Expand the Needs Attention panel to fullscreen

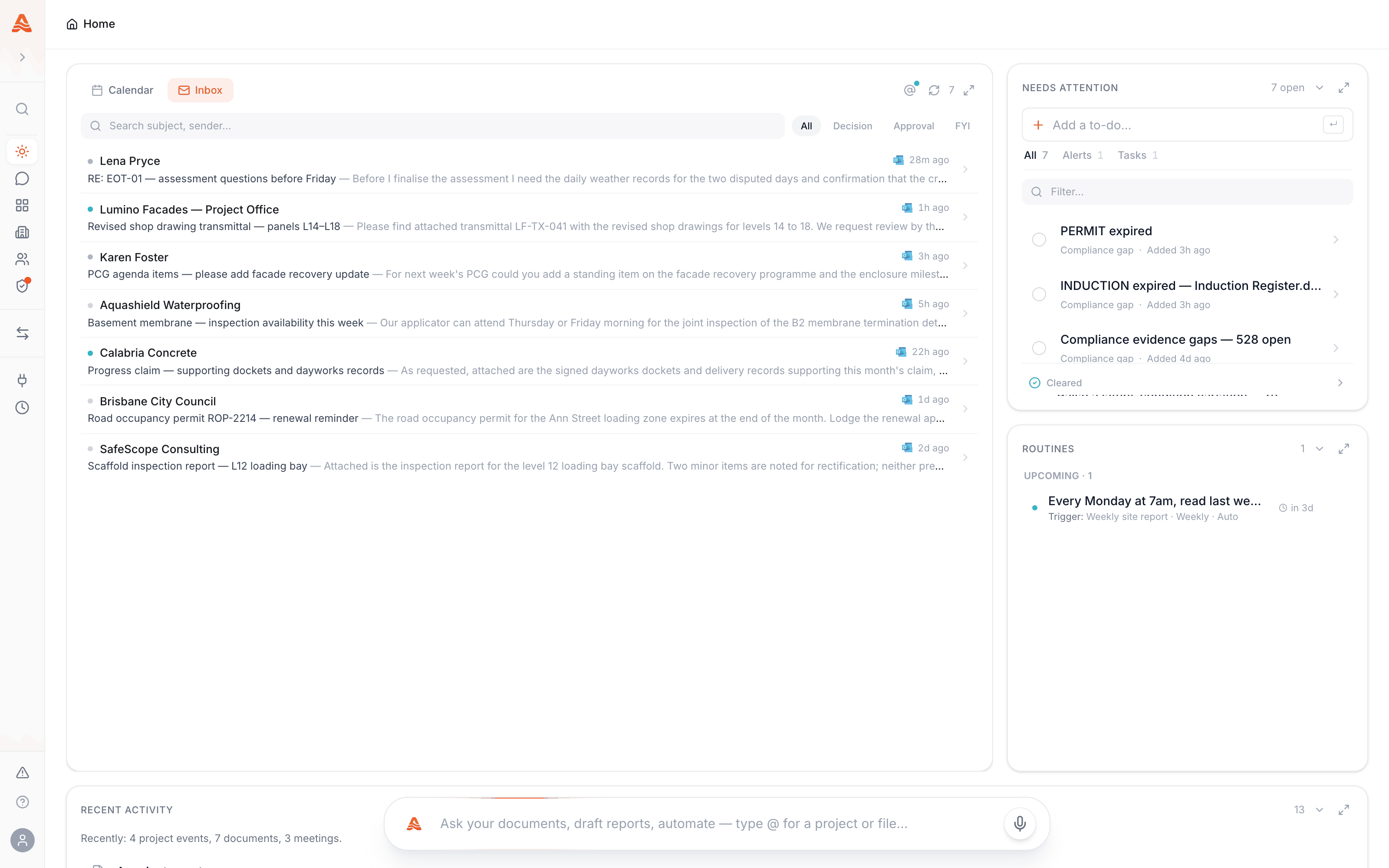pos(1344,88)
